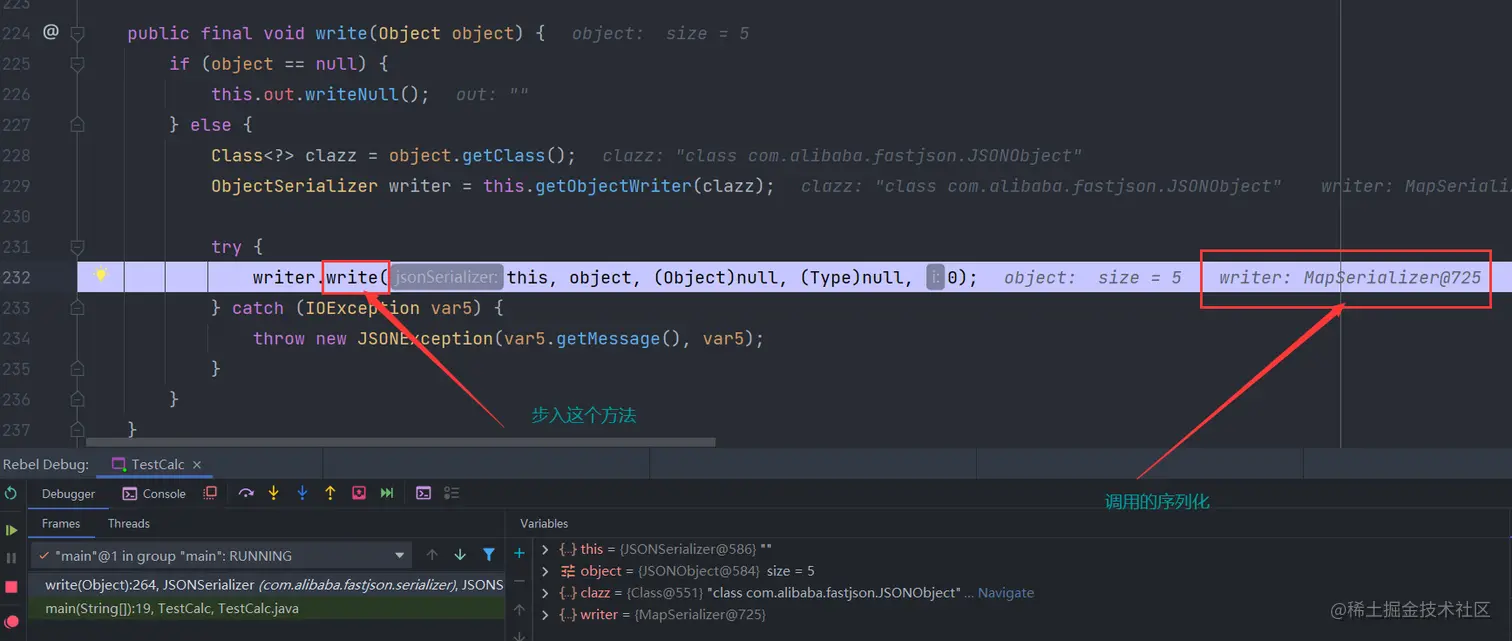Click the move watch up arrow
Image resolution: width=1512 pixels, height=641 pixels.
pos(519,609)
